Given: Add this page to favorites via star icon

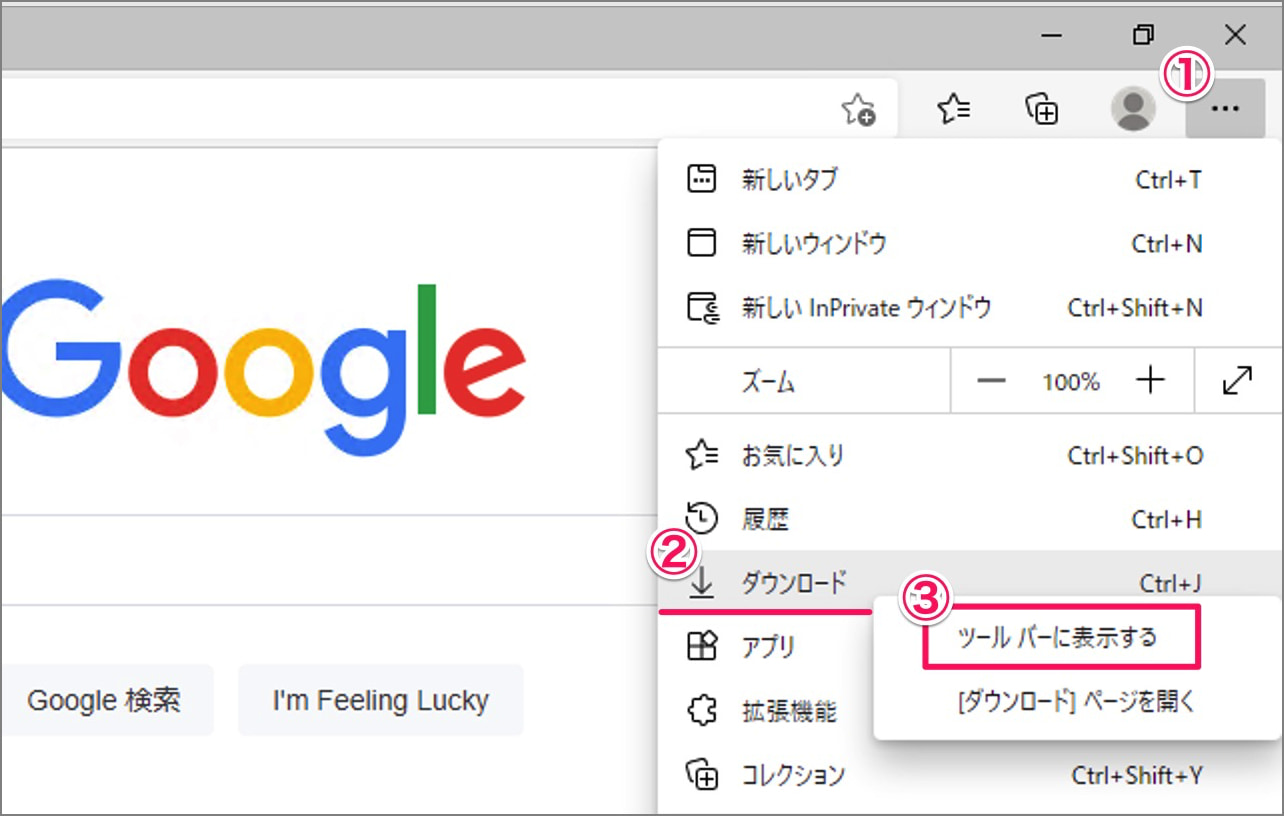Looking at the screenshot, I should coord(858,108).
